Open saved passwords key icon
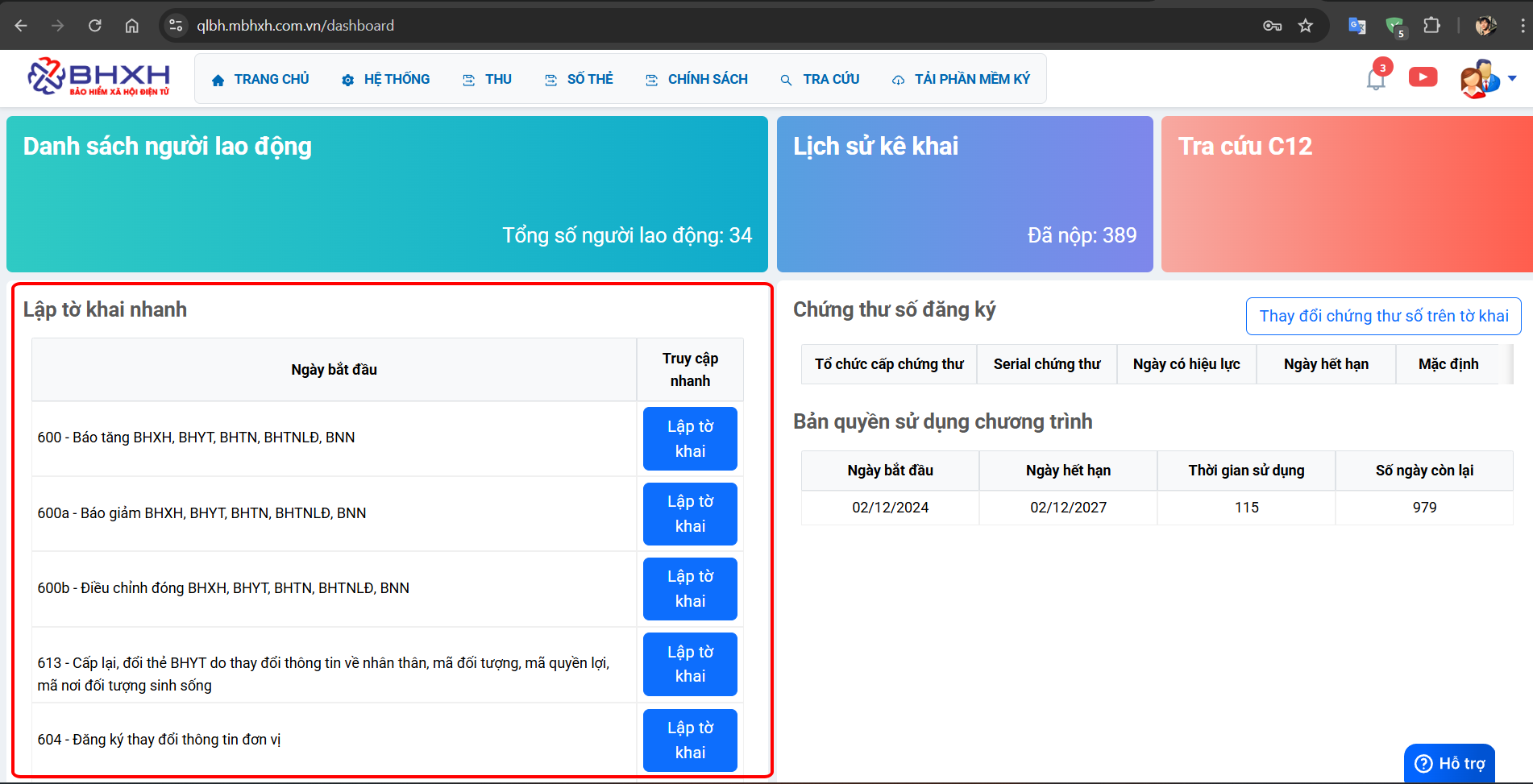Image resolution: width=1533 pixels, height=784 pixels. [1272, 26]
